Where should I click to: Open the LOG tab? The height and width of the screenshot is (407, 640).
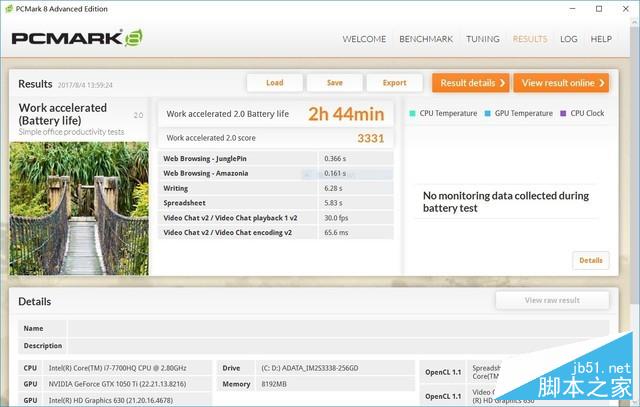pos(569,39)
